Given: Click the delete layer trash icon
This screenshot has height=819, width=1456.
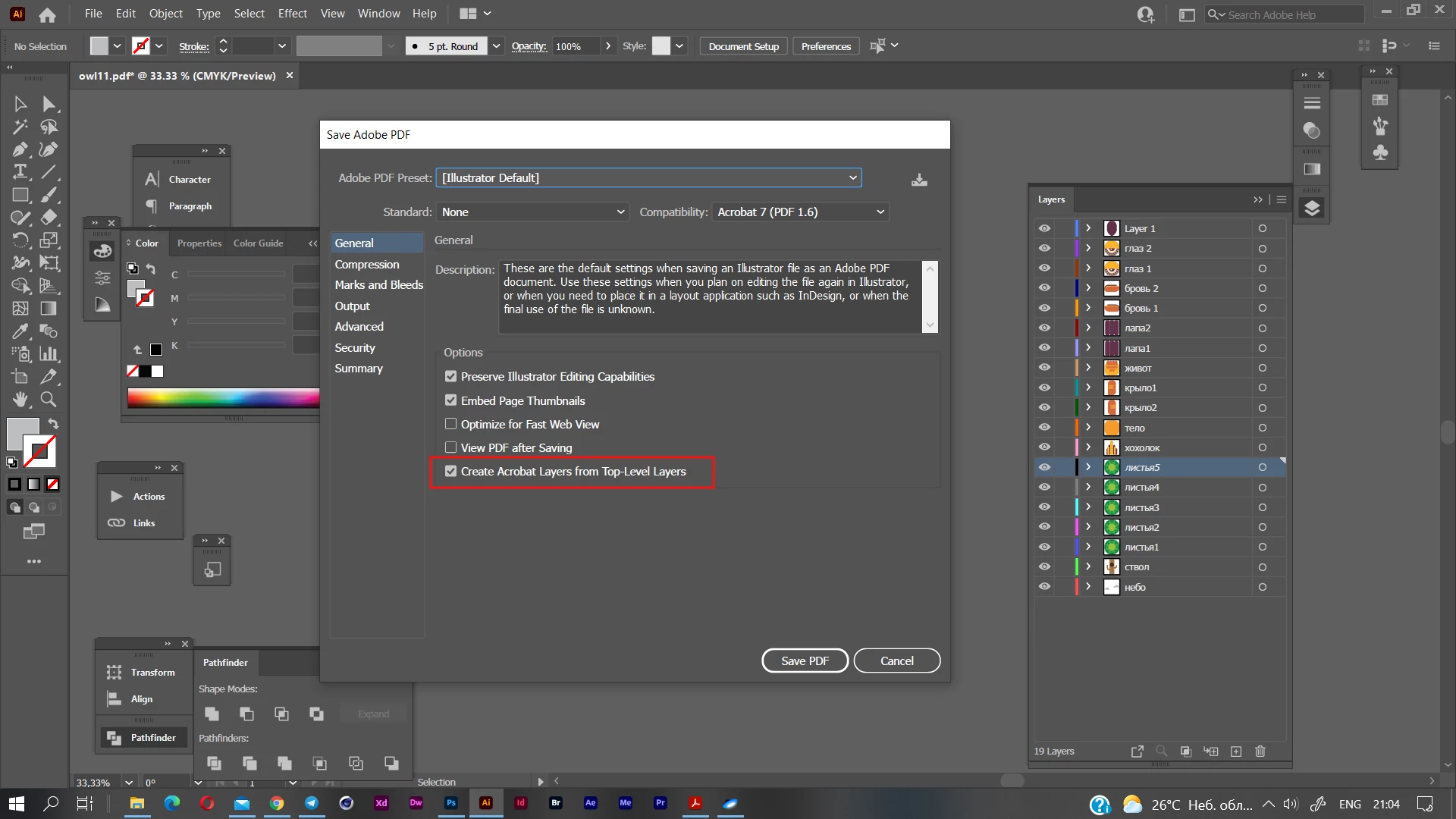Looking at the screenshot, I should click(x=1260, y=752).
